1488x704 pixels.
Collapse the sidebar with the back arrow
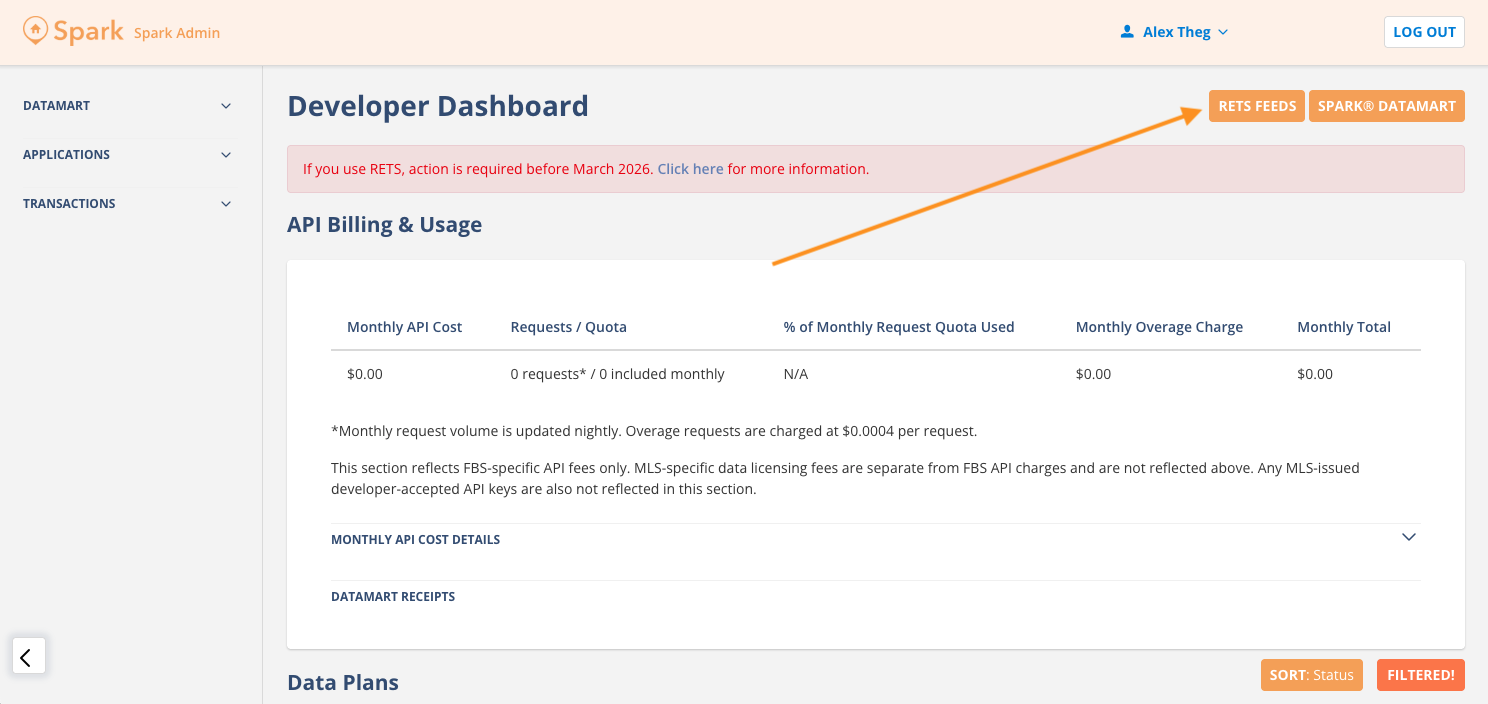[28, 656]
